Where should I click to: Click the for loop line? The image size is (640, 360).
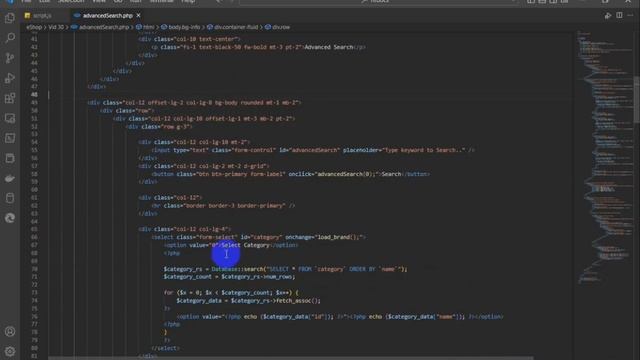pyautogui.click(x=231, y=293)
